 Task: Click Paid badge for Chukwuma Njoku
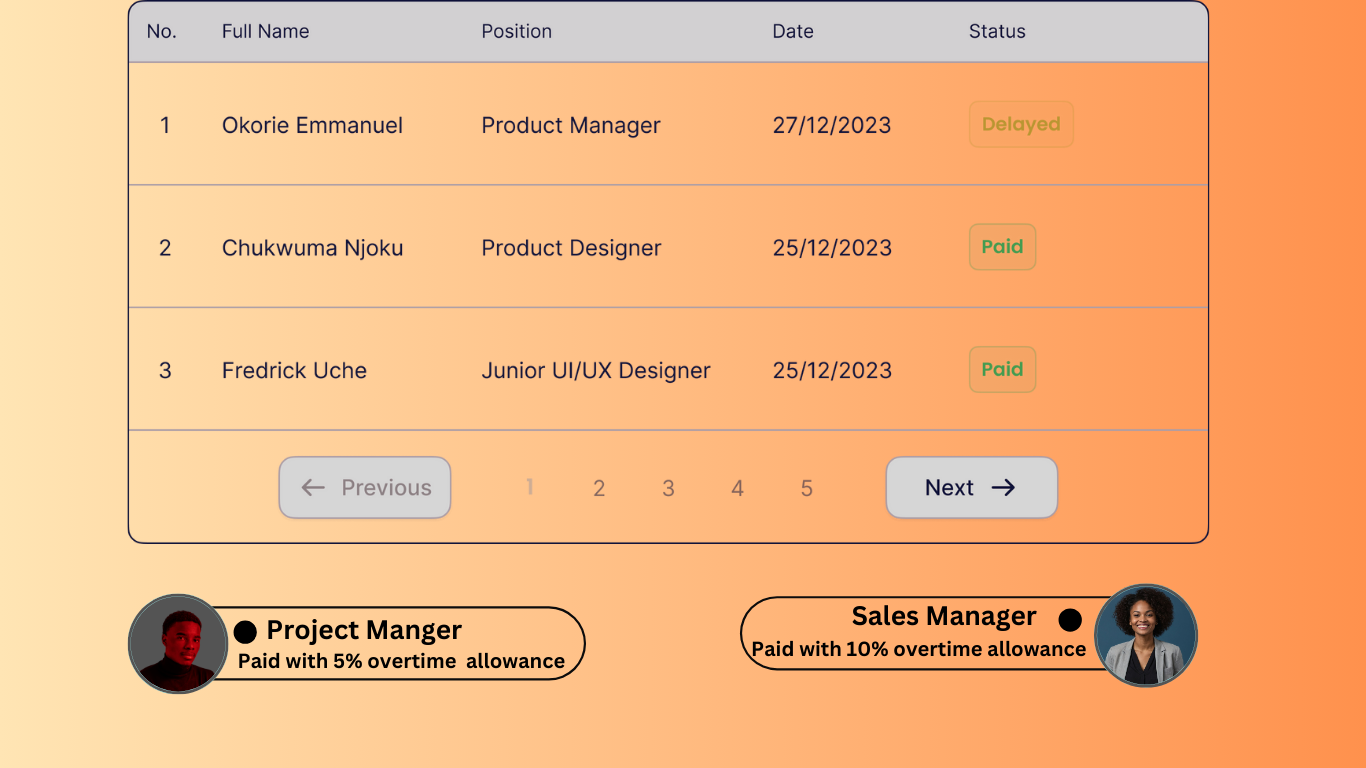pyautogui.click(x=1002, y=247)
